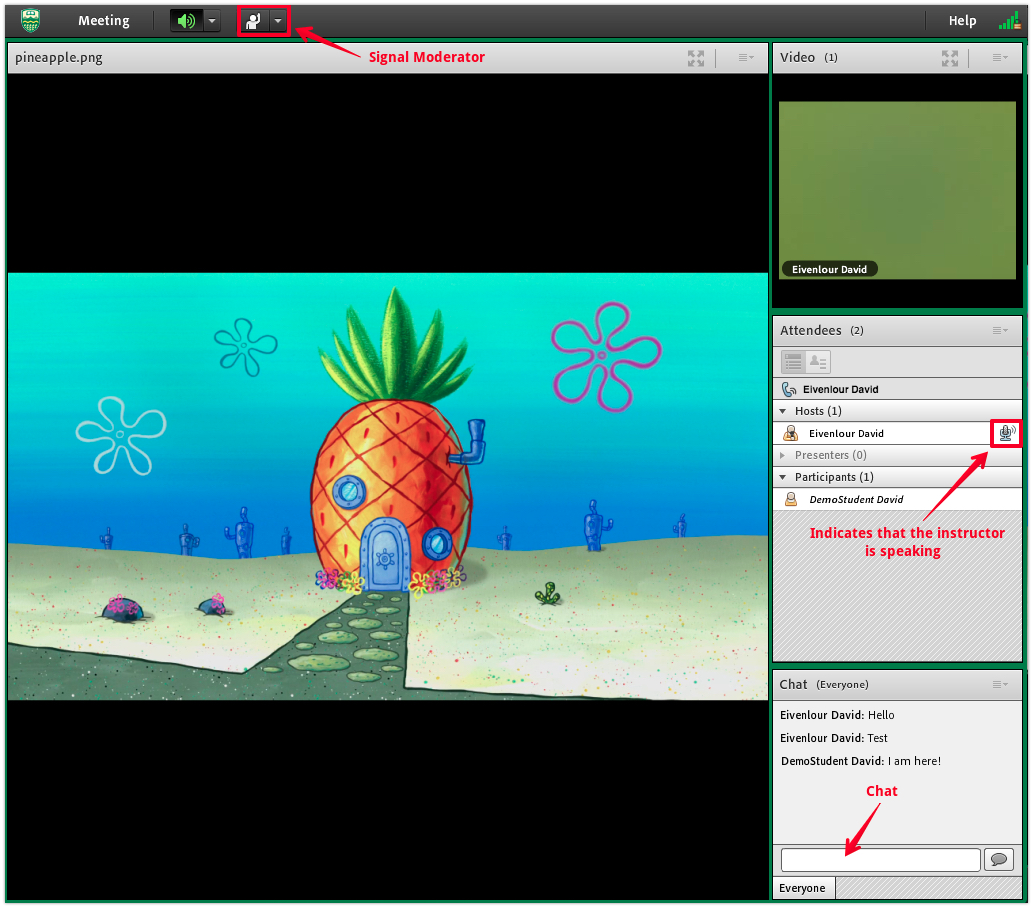
Task: Maximize the Video pod to full screen
Action: [949, 58]
